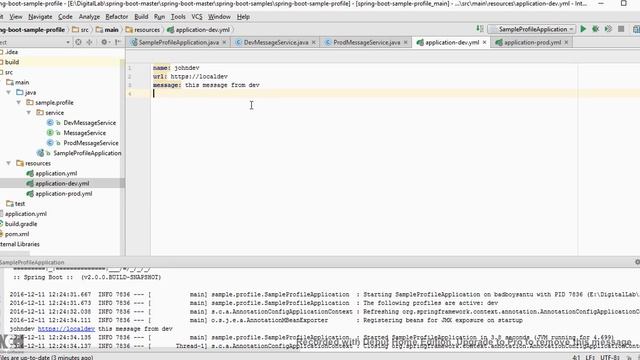
Task: Click the Make Project build icon
Action: tap(480, 29)
